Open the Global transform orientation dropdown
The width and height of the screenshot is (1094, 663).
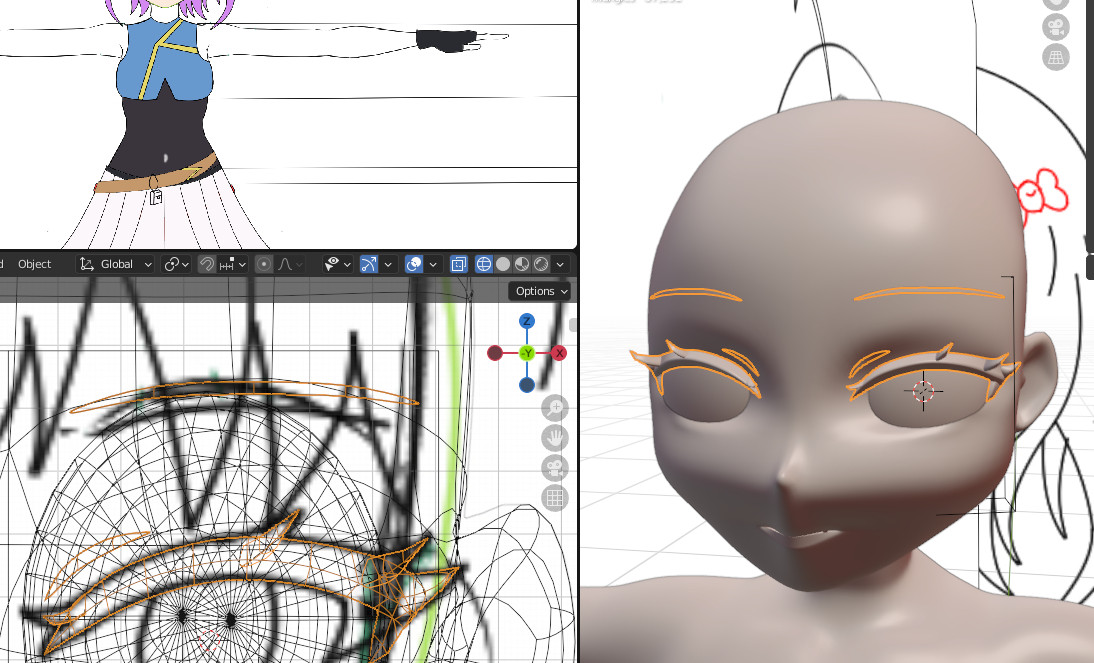coord(116,264)
